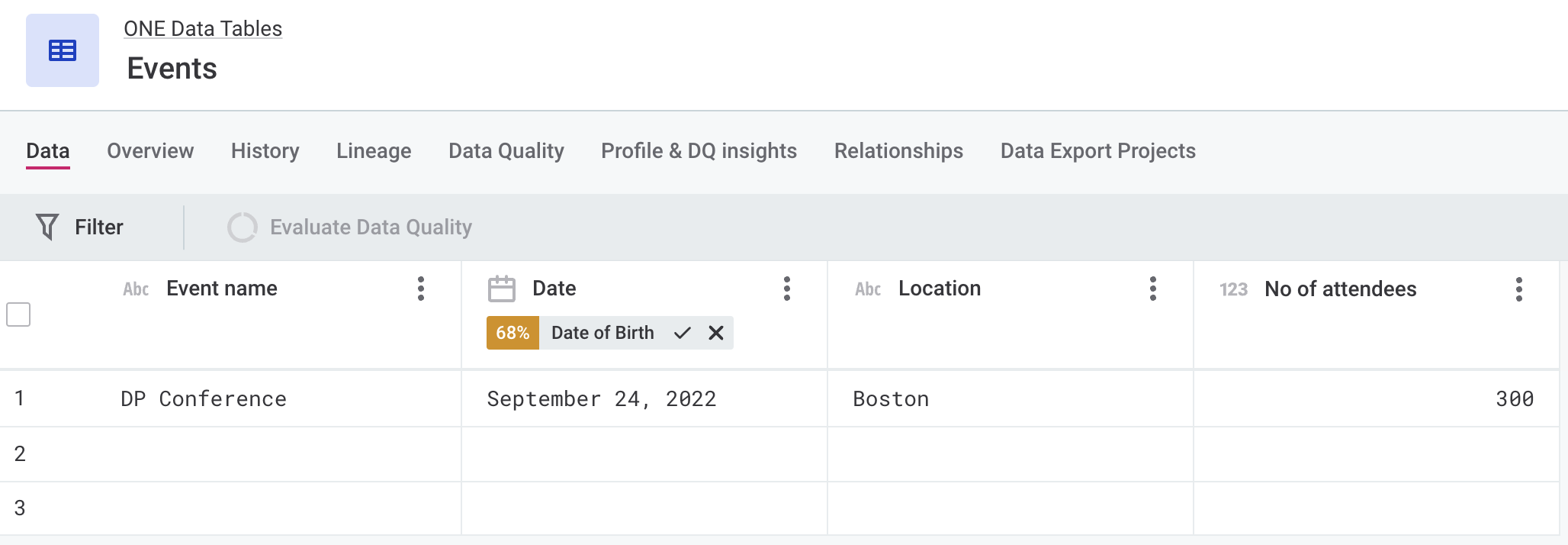Viewport: 1568px width, 545px height.
Task: Reject the Date of Birth suggestion
Action: tap(715, 333)
